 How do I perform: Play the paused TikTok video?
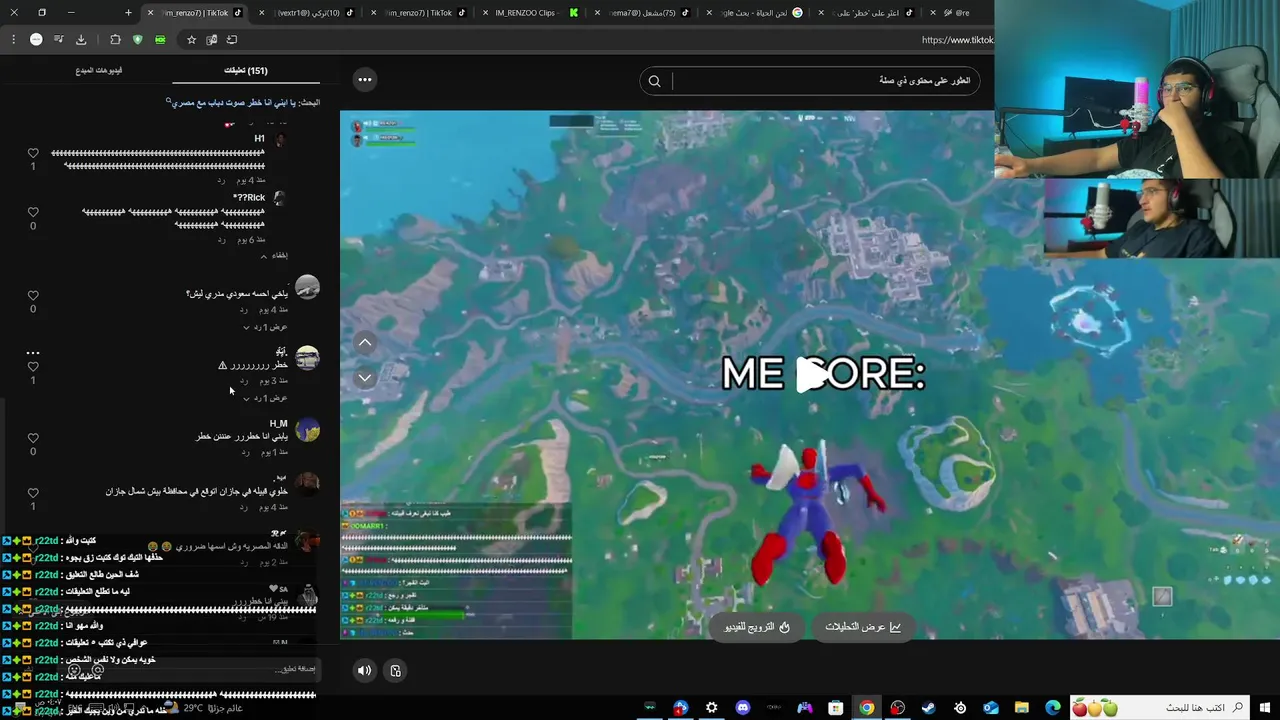(812, 375)
